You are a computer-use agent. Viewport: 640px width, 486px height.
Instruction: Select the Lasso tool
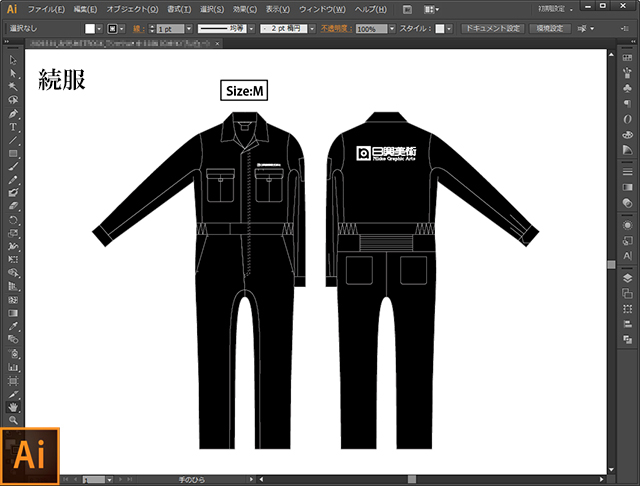(x=13, y=100)
